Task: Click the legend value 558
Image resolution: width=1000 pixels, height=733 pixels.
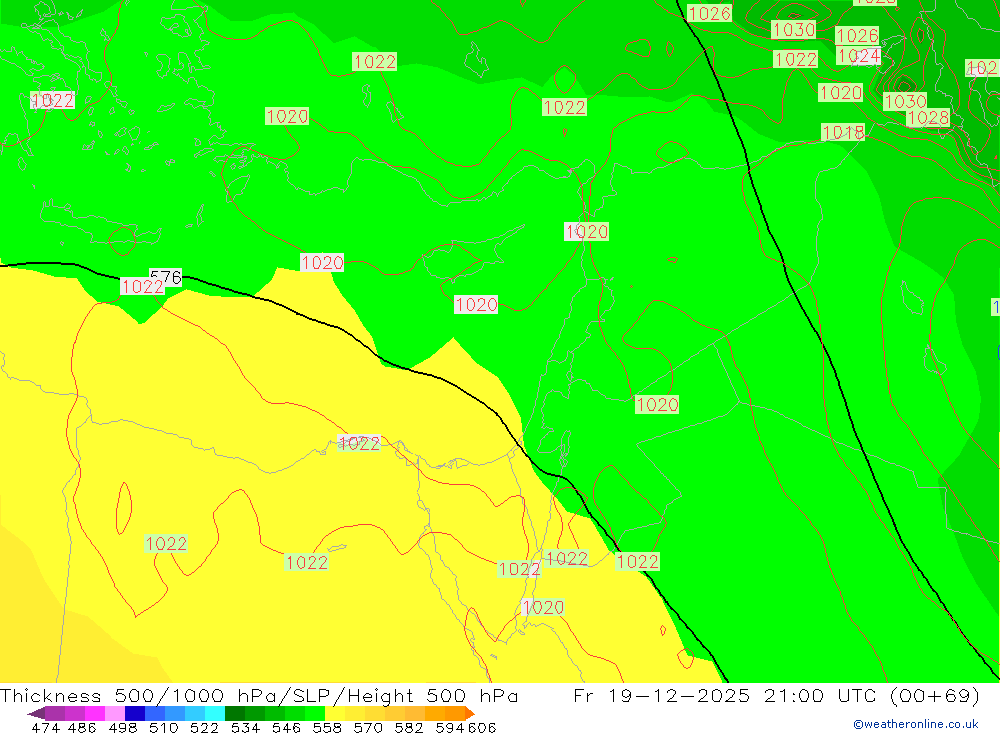Action: pyautogui.click(x=327, y=727)
